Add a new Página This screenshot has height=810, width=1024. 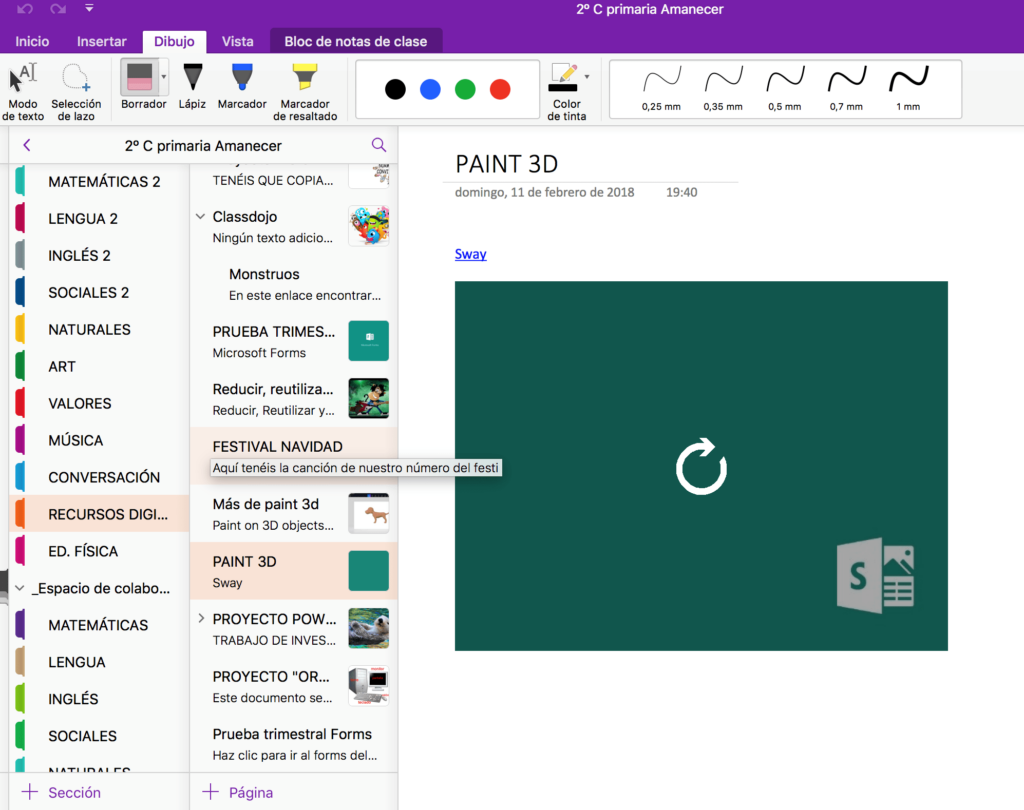tap(238, 792)
